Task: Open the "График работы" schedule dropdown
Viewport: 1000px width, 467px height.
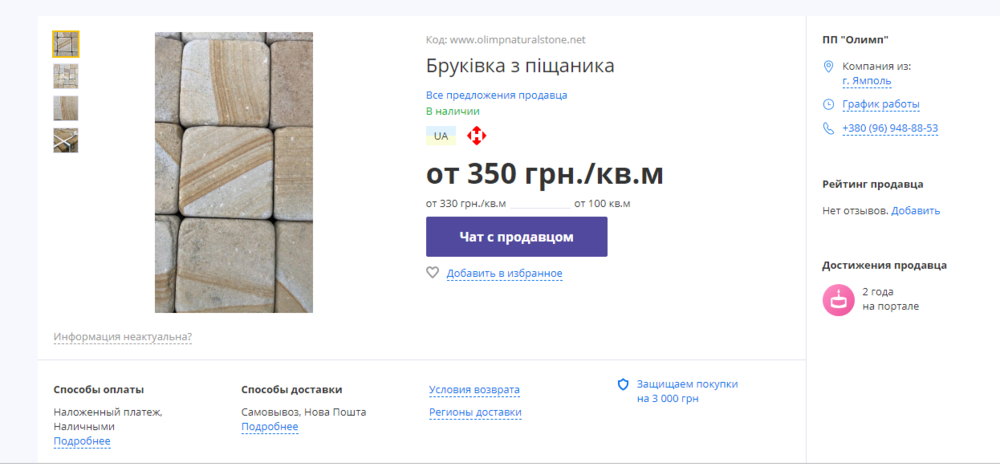Action: 881,104
